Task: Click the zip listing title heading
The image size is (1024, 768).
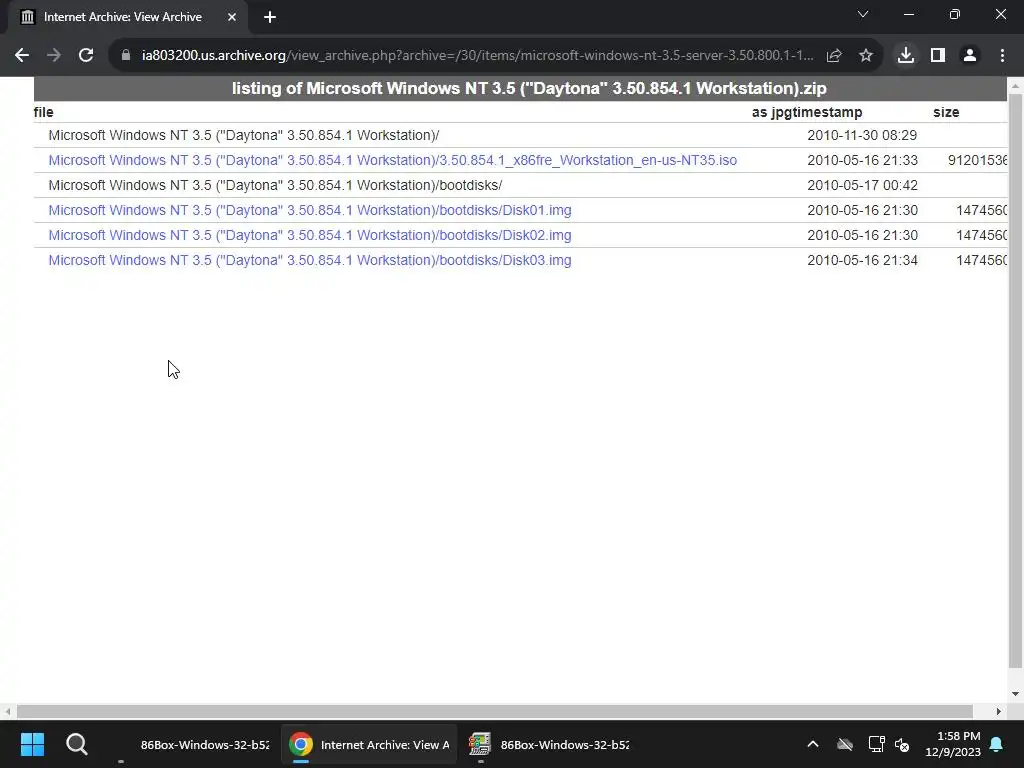Action: click(529, 88)
